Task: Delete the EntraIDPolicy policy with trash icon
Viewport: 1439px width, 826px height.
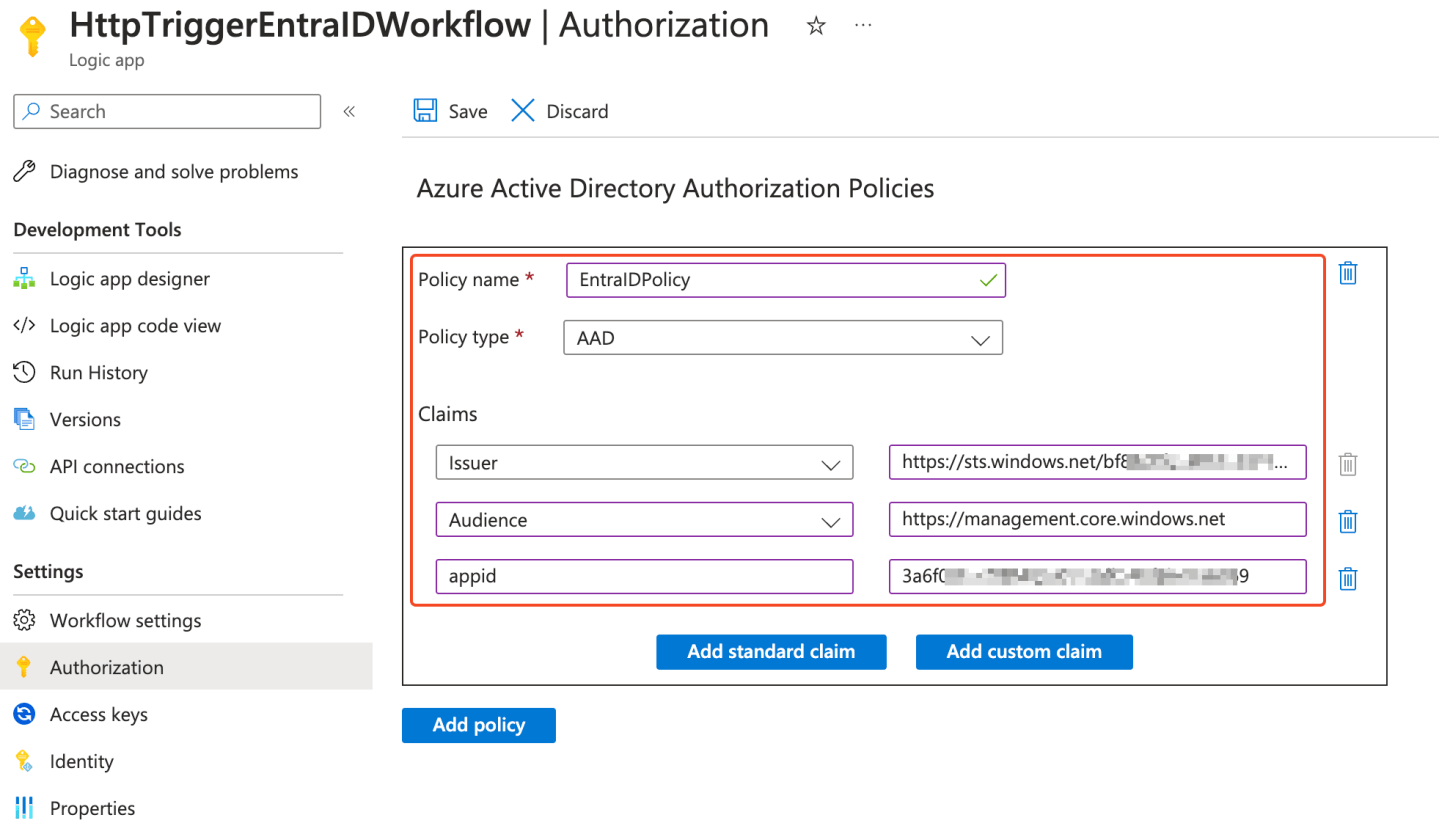Action: coord(1348,273)
